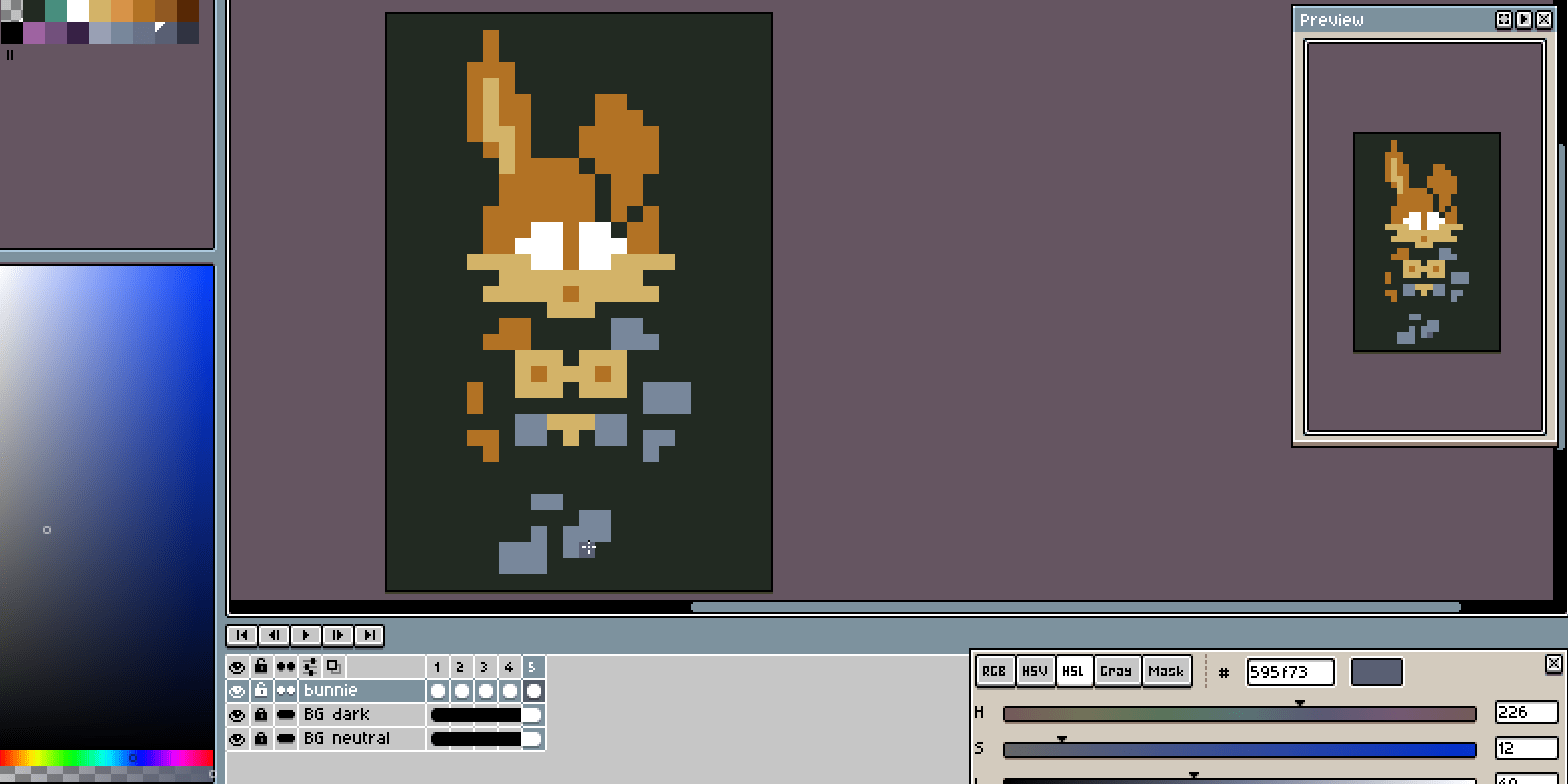Pick the teal green palette swatch

pos(55,11)
